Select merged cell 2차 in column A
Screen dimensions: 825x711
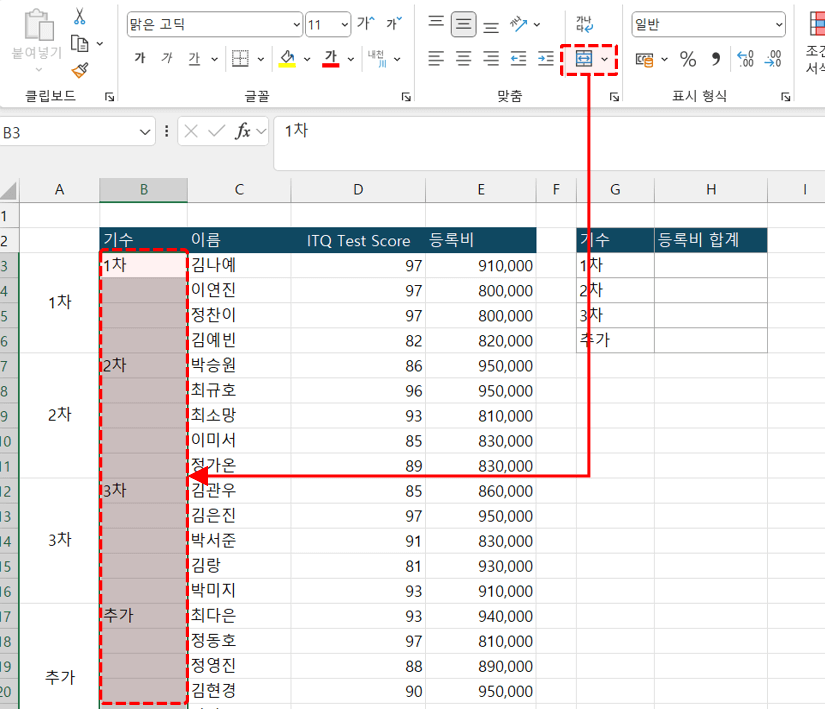[59, 415]
